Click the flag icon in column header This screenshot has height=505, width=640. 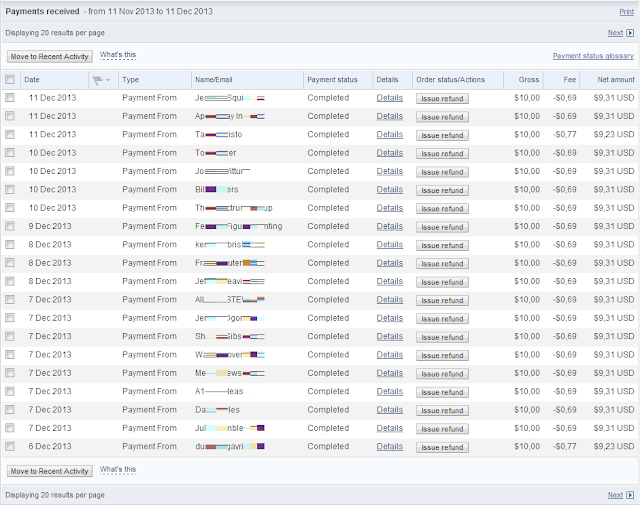tap(98, 80)
